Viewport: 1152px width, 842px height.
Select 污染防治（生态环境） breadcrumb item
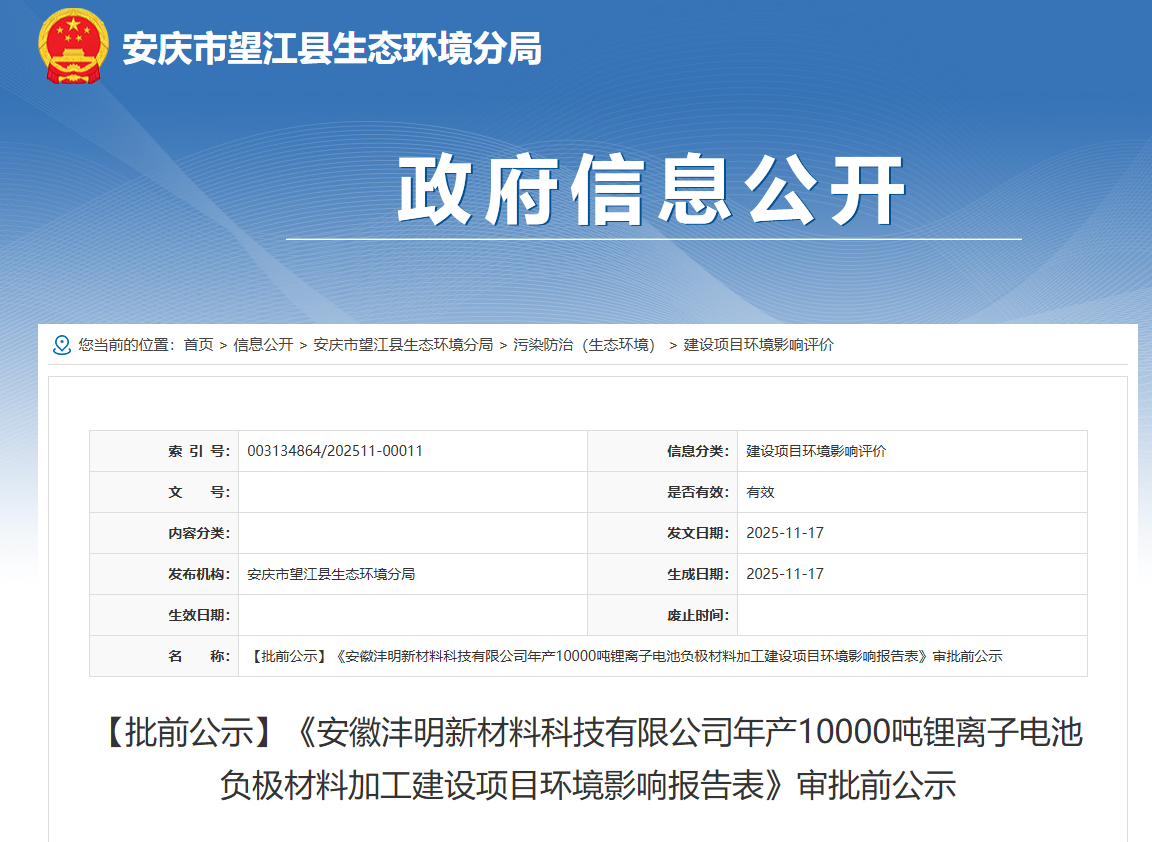coord(587,345)
